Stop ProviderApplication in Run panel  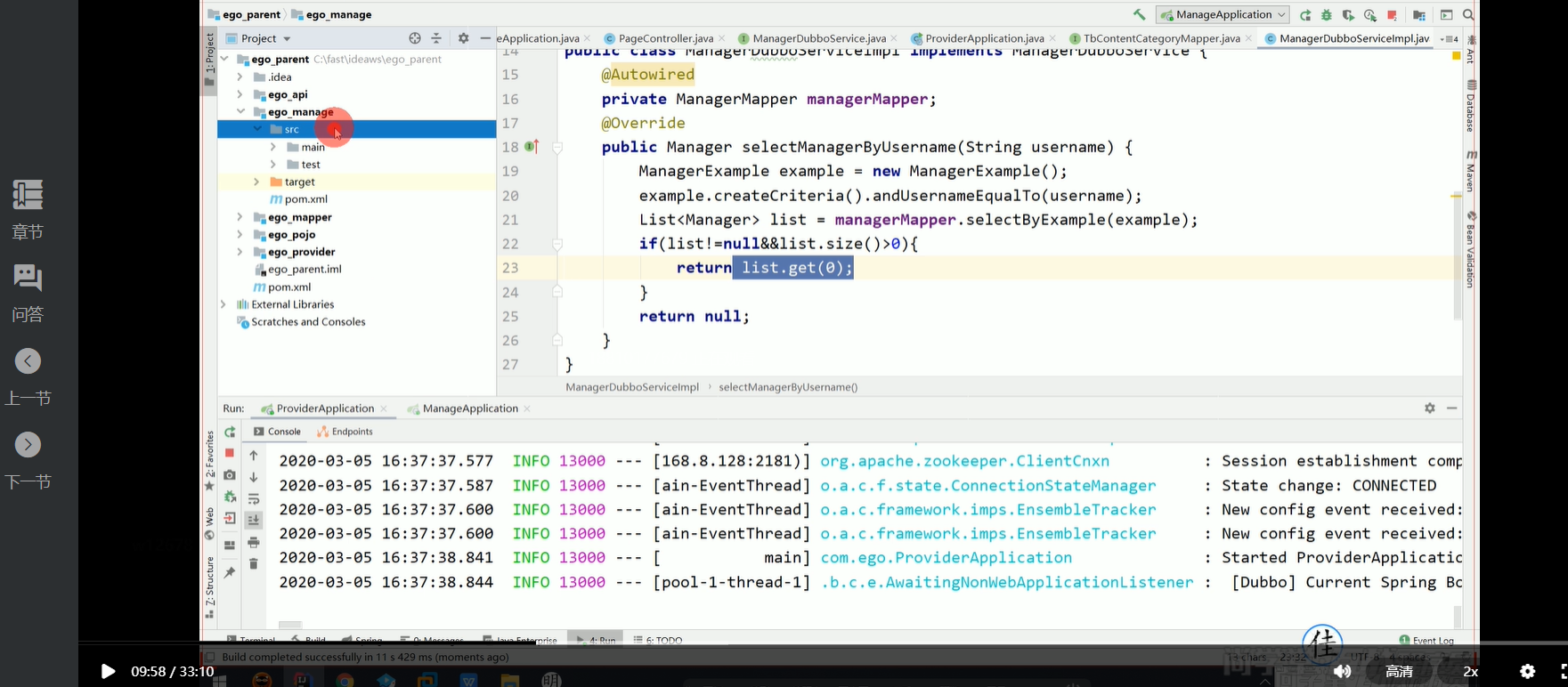point(230,453)
